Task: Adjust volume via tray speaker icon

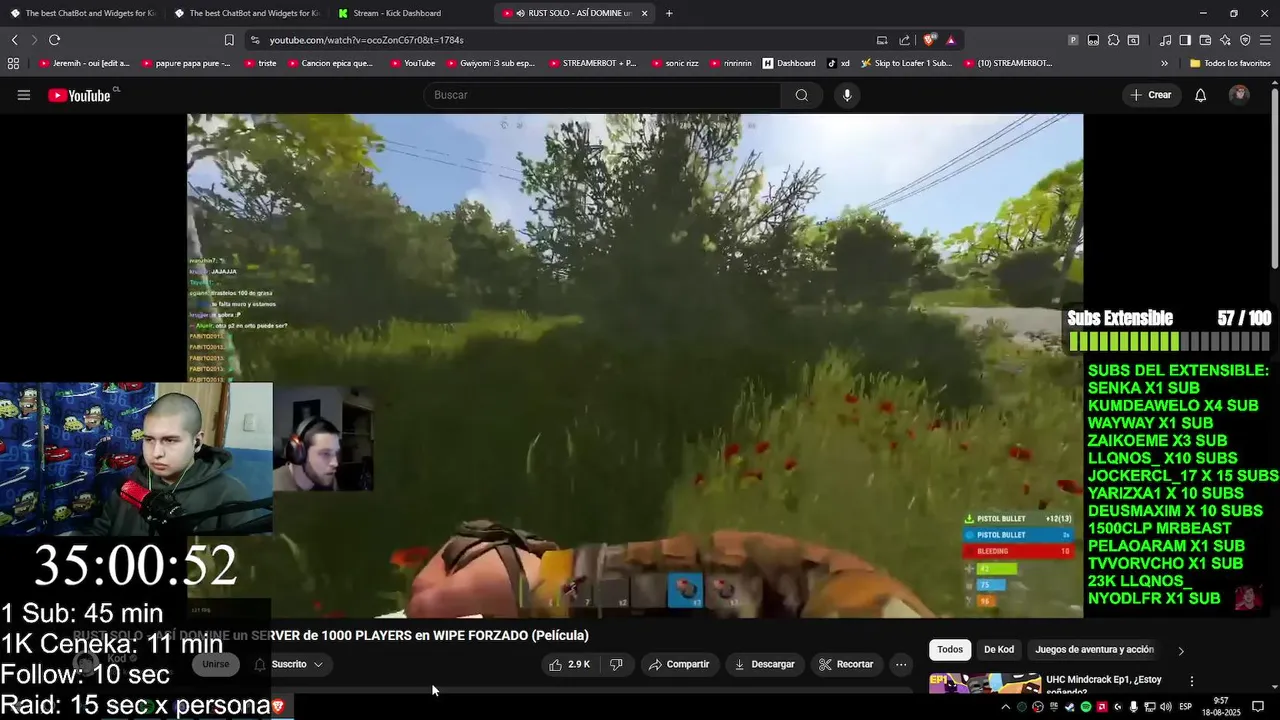Action: click(1166, 707)
